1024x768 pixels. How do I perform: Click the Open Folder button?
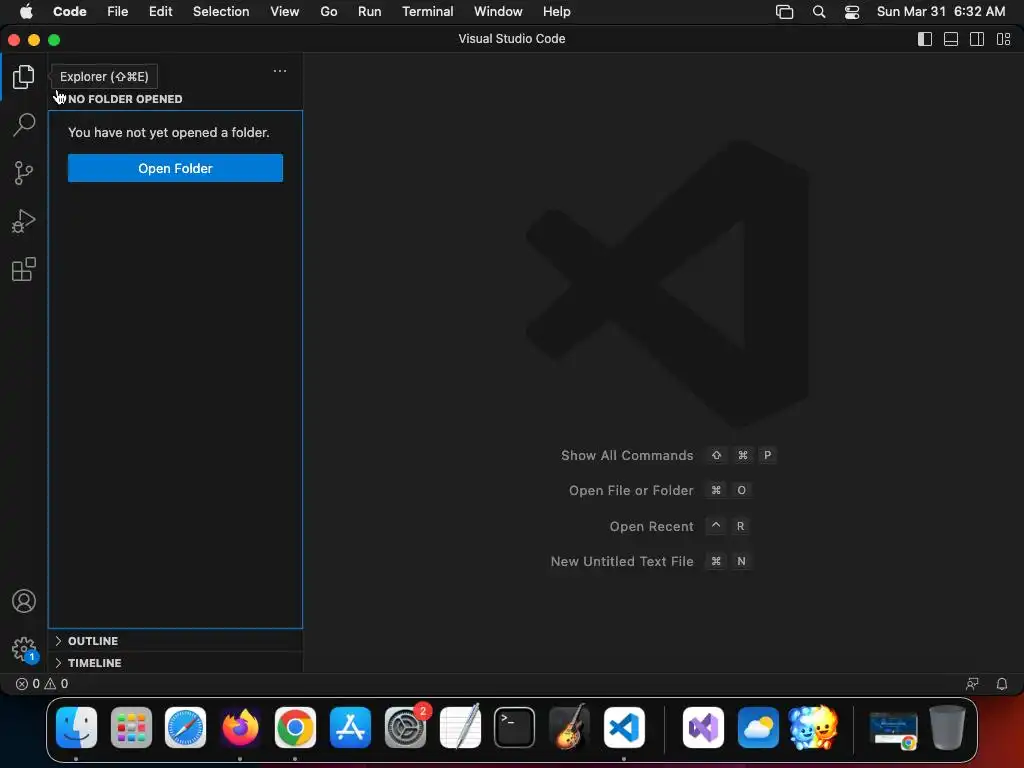(x=175, y=168)
